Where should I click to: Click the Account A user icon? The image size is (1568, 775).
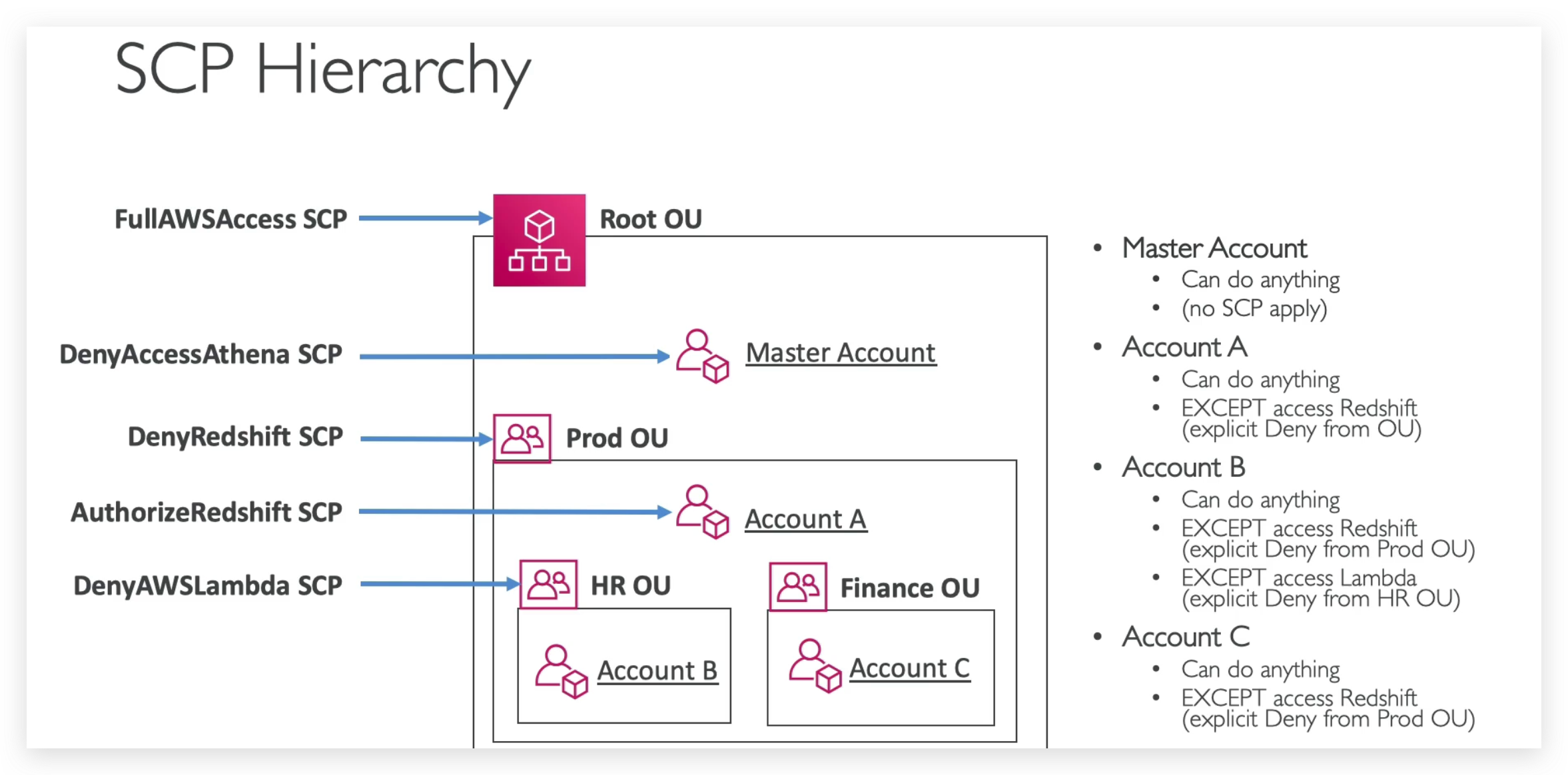(702, 511)
